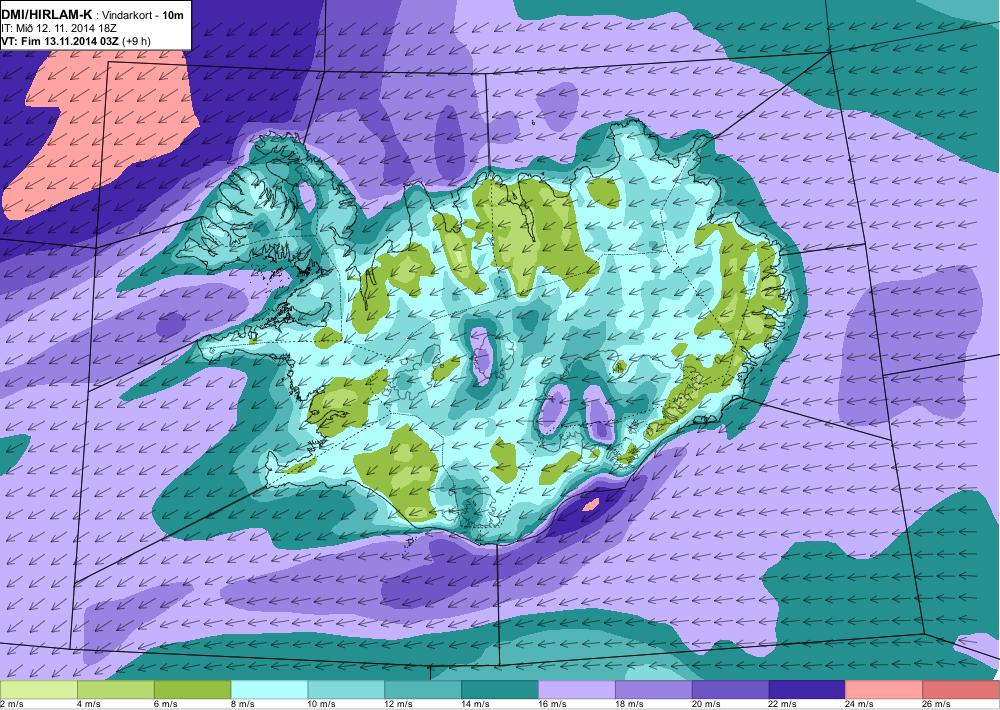Pick the olive green 6 m/s legend swatch
Viewport: 1000px width, 710px height.
[x=193, y=690]
